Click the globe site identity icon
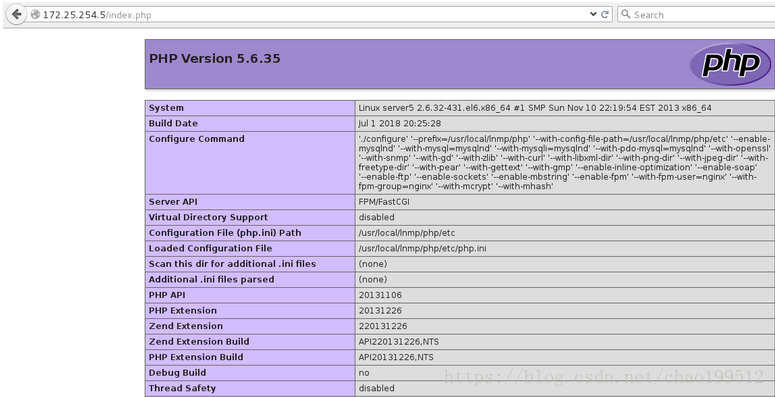775x397 pixels. [35, 15]
